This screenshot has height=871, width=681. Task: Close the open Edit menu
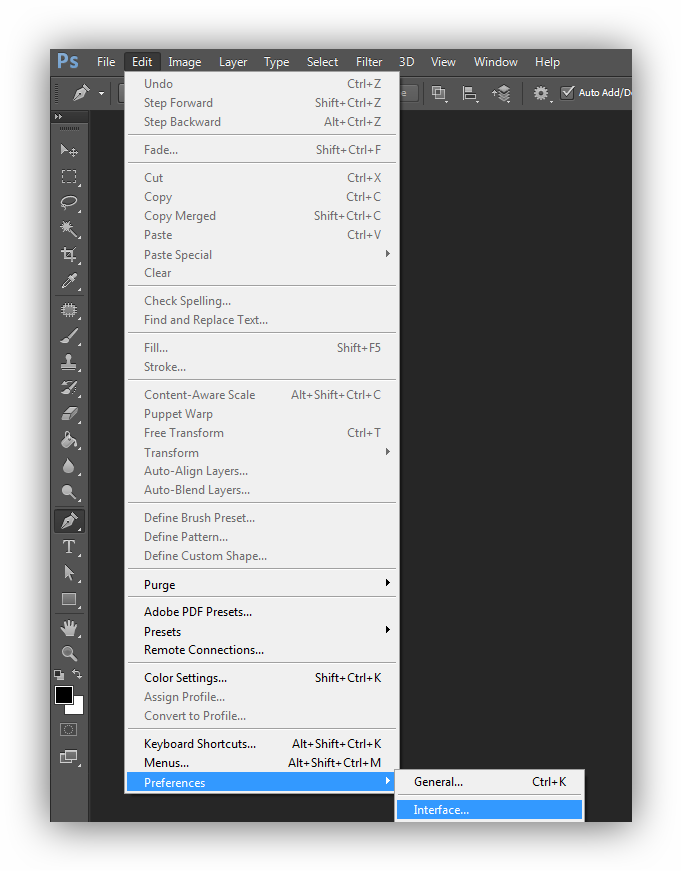point(142,62)
